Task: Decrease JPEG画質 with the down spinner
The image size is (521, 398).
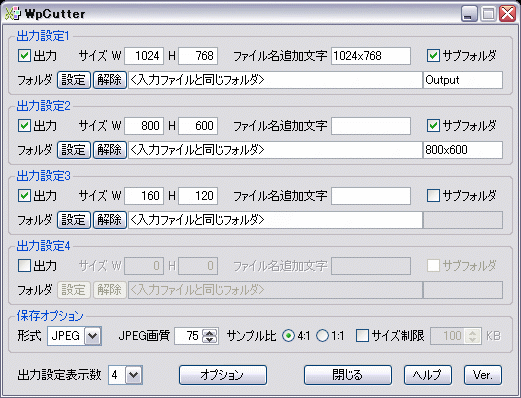Action: tap(210, 339)
